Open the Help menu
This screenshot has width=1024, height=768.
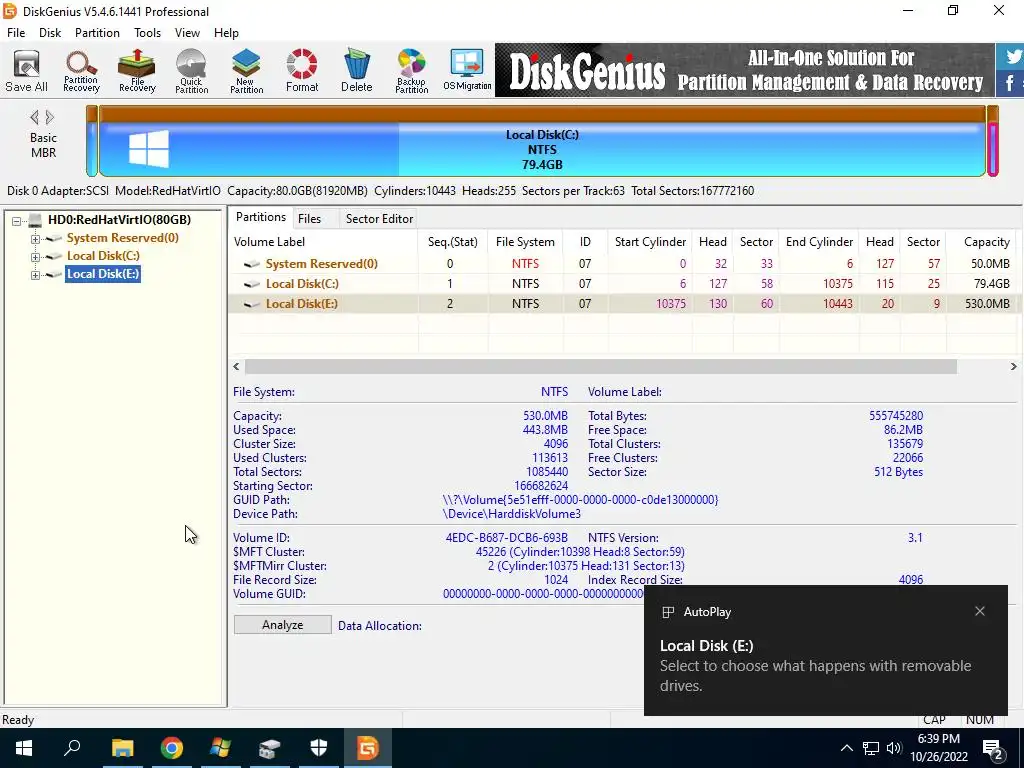[x=226, y=33]
